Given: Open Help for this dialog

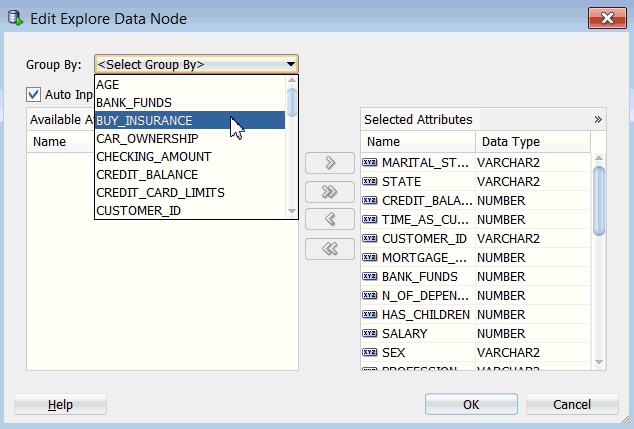Looking at the screenshot, I should pos(60,405).
